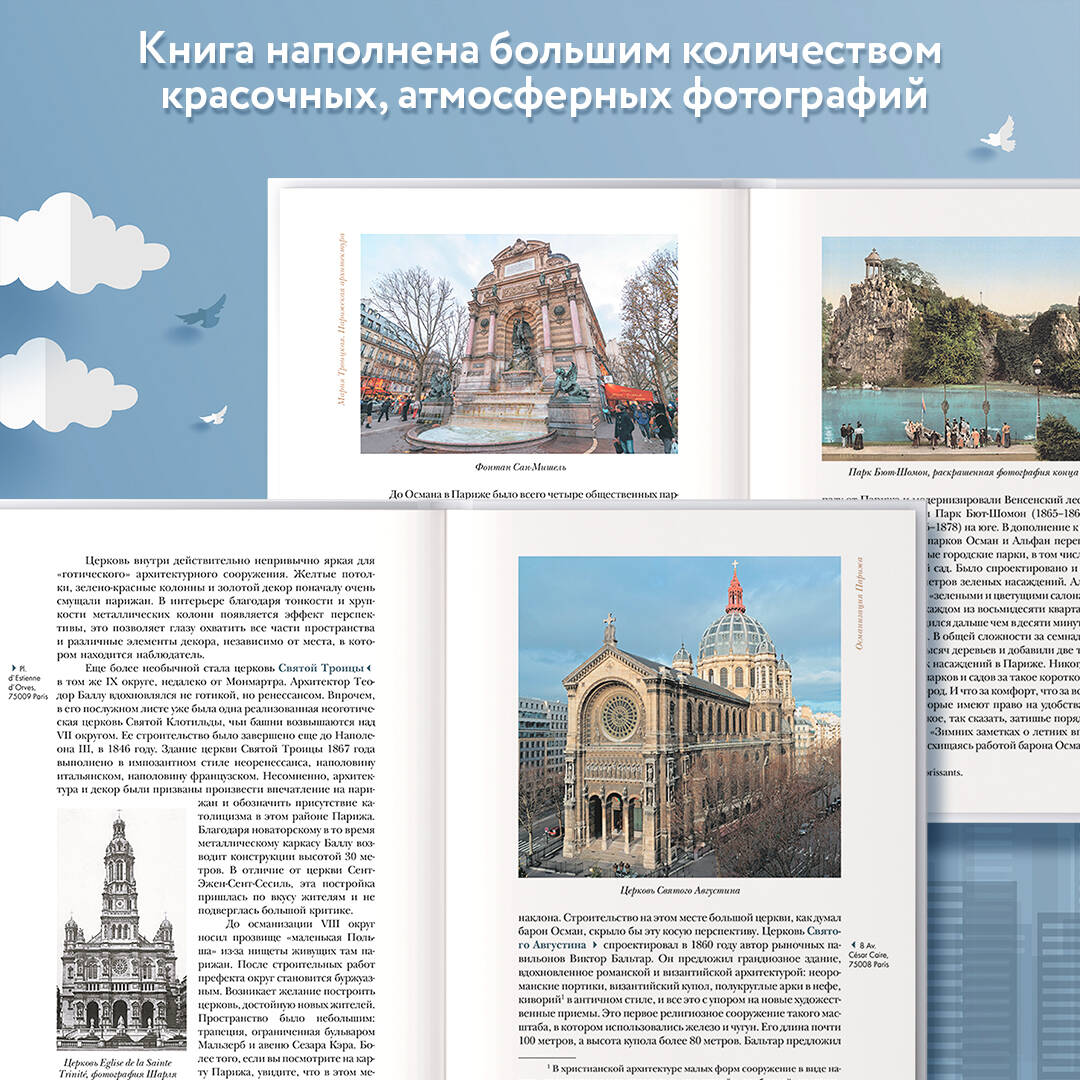Click the blue arrow marker after "Святой Троицы"
Screen dimensions: 1080x1080
tap(368, 667)
